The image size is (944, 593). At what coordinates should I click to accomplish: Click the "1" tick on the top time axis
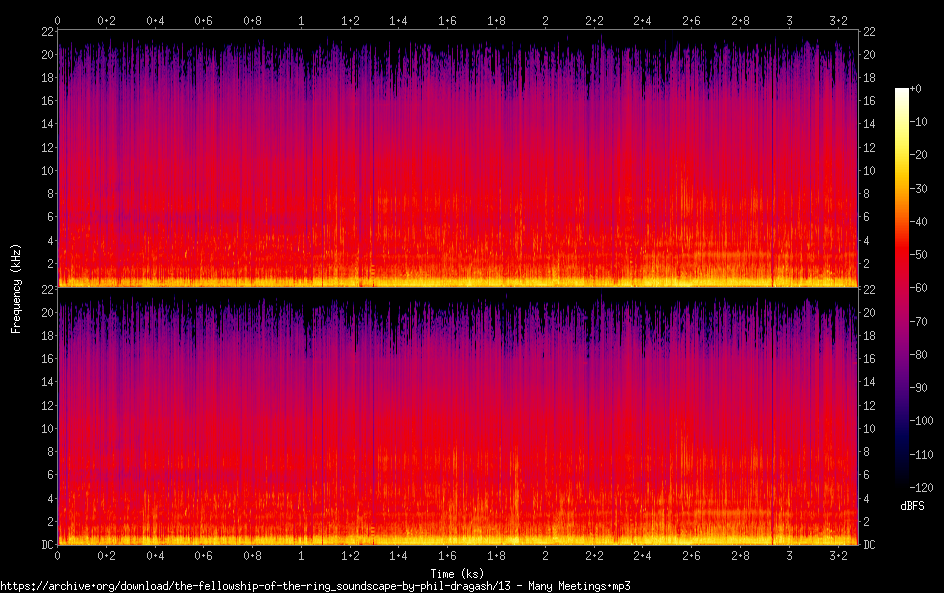tap(301, 20)
